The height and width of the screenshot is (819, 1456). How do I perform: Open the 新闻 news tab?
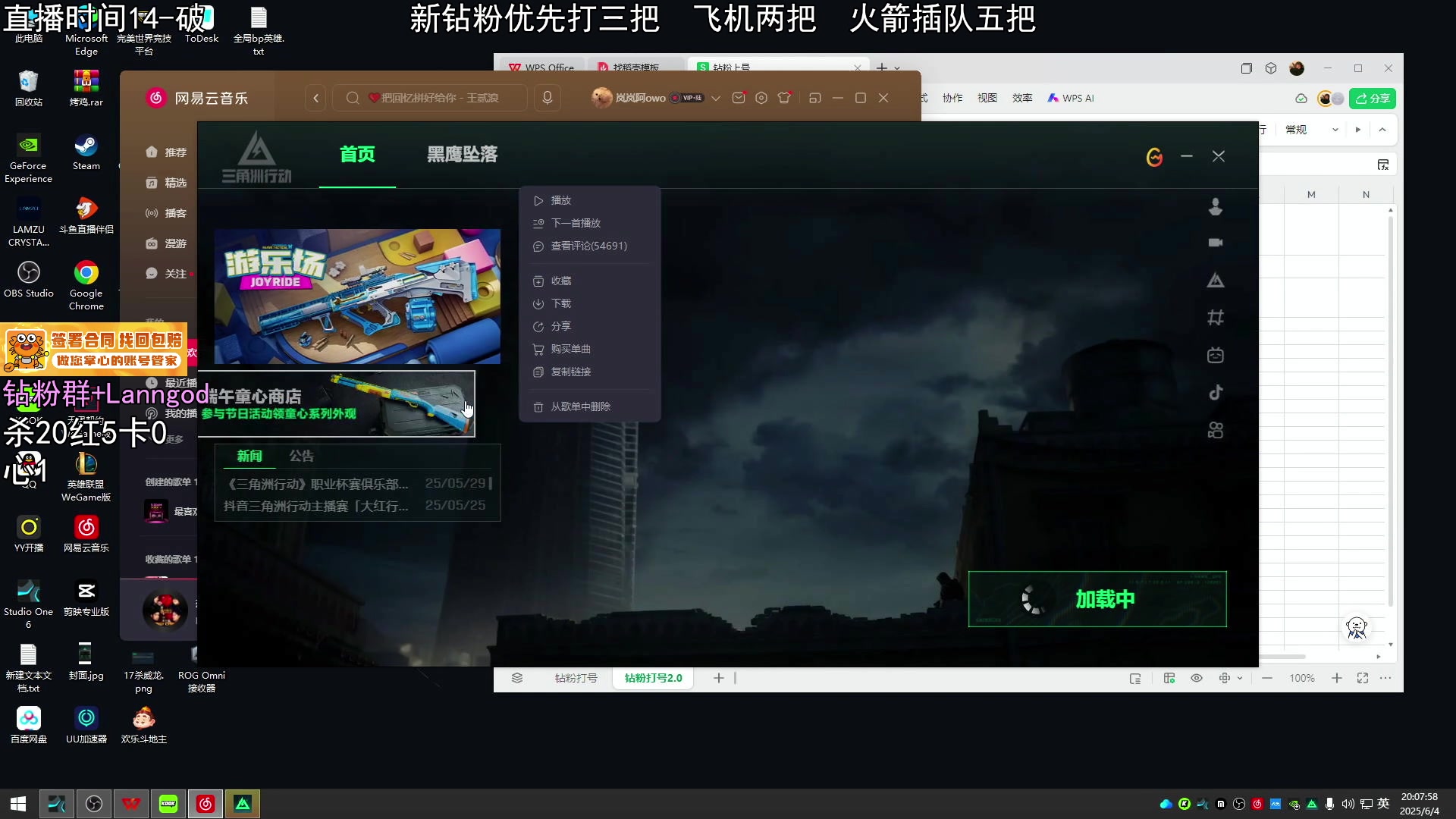pyautogui.click(x=249, y=456)
